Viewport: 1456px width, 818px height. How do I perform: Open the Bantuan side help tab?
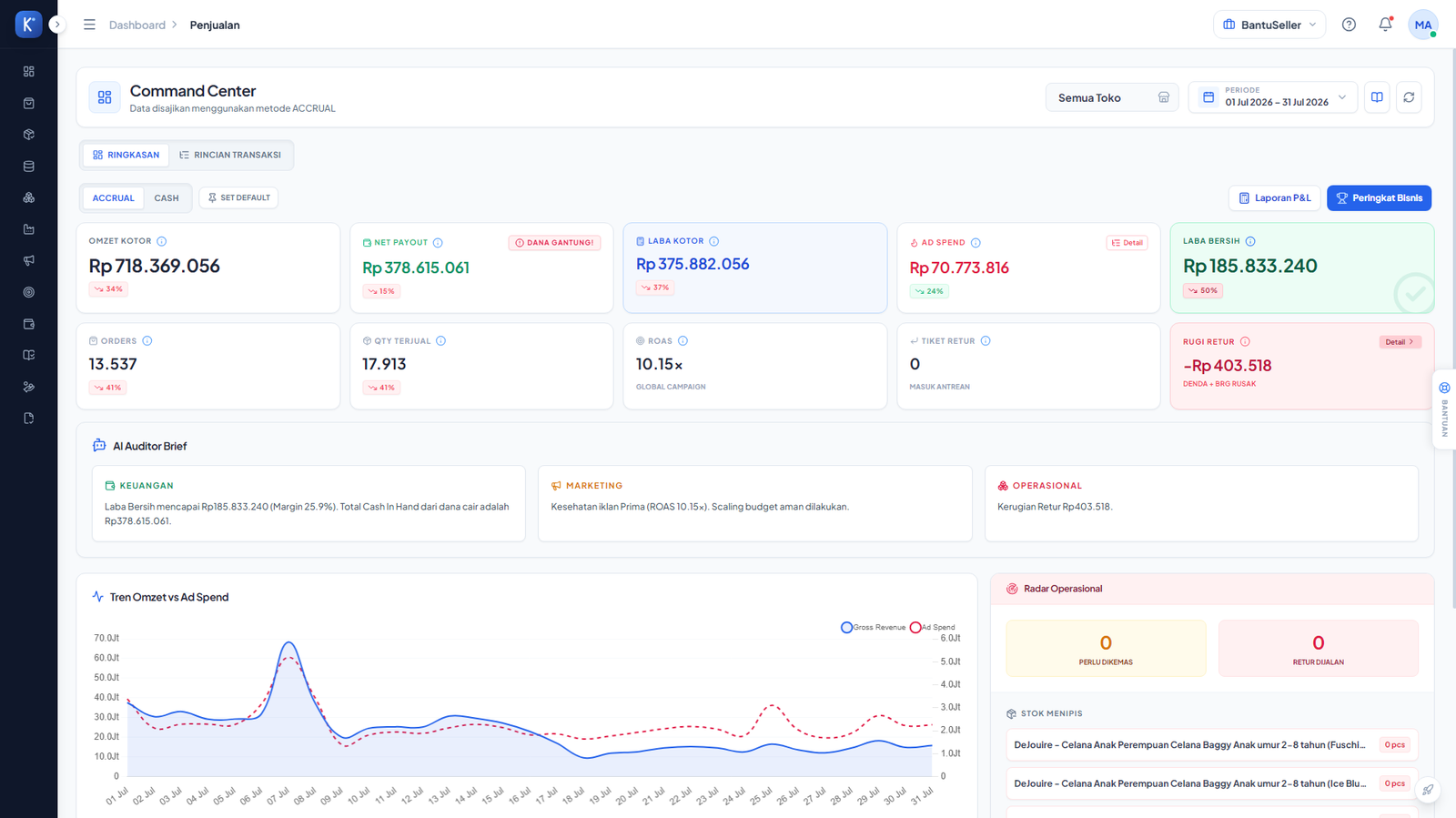1444,409
